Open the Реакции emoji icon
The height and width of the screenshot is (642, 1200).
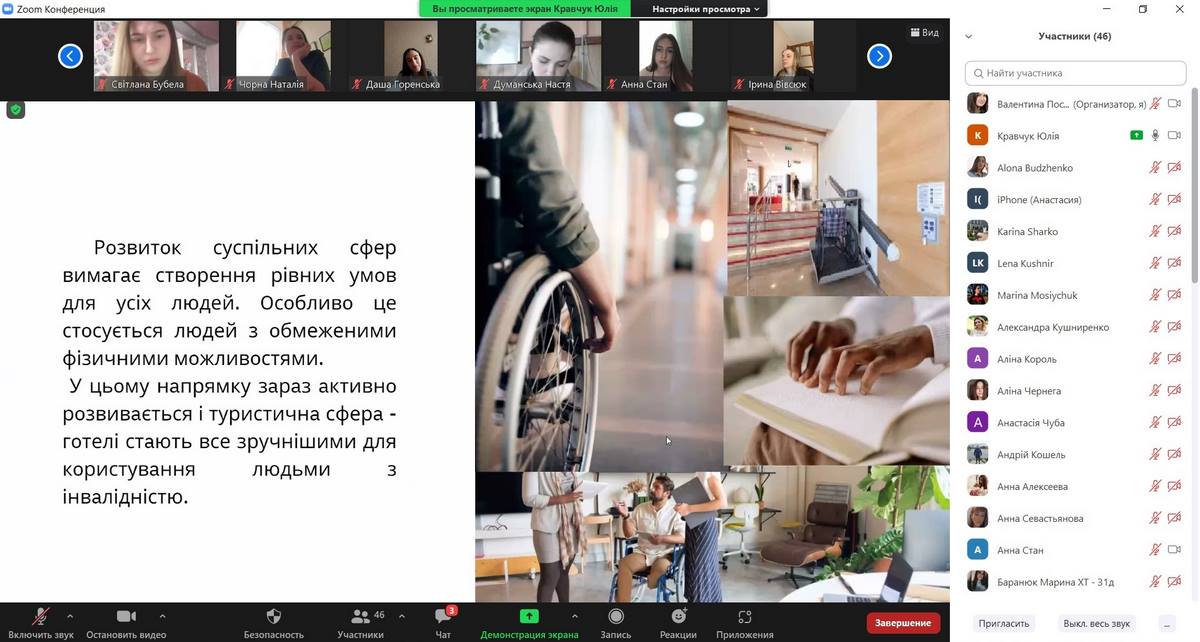tap(678, 616)
